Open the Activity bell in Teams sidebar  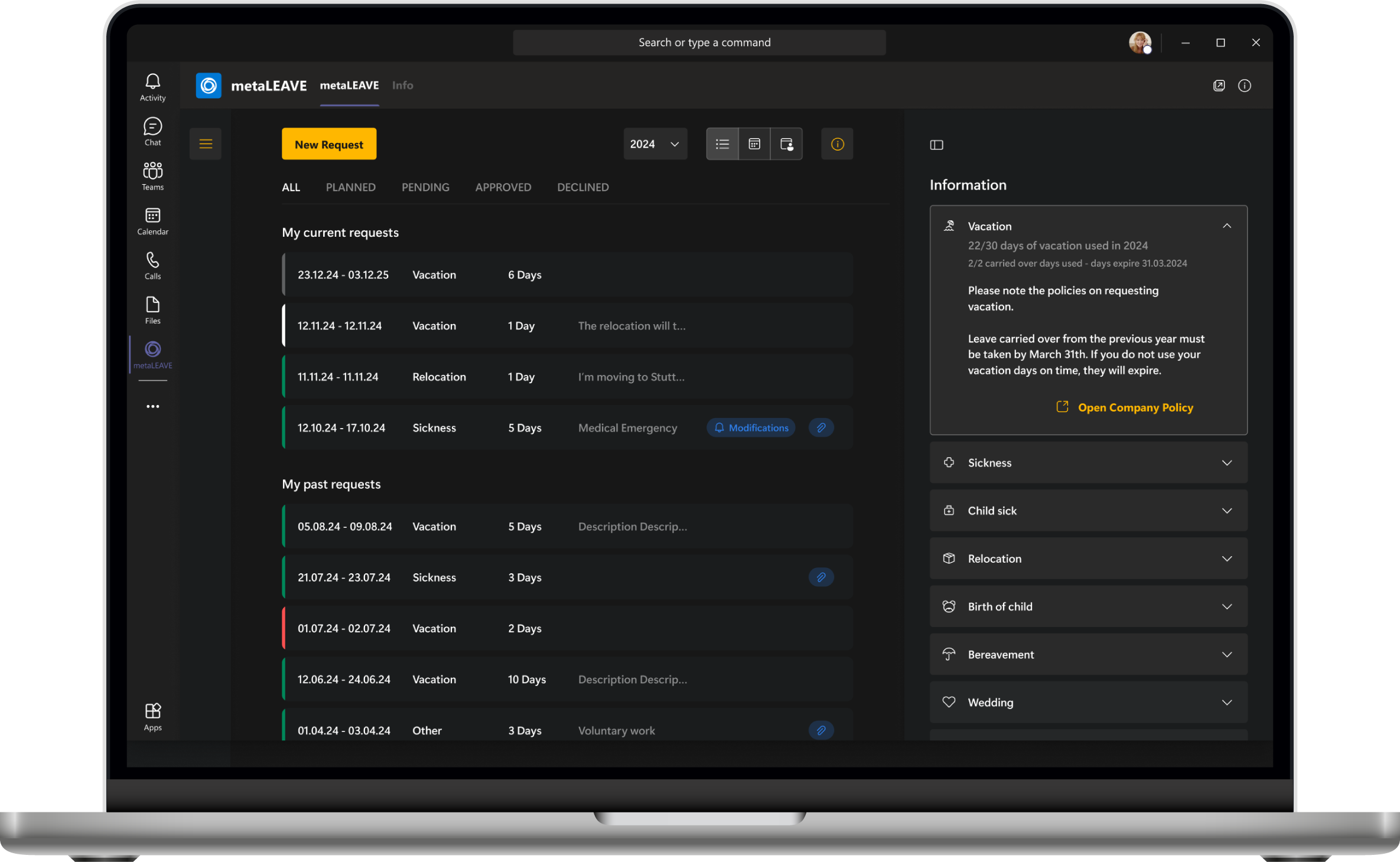coord(152,87)
